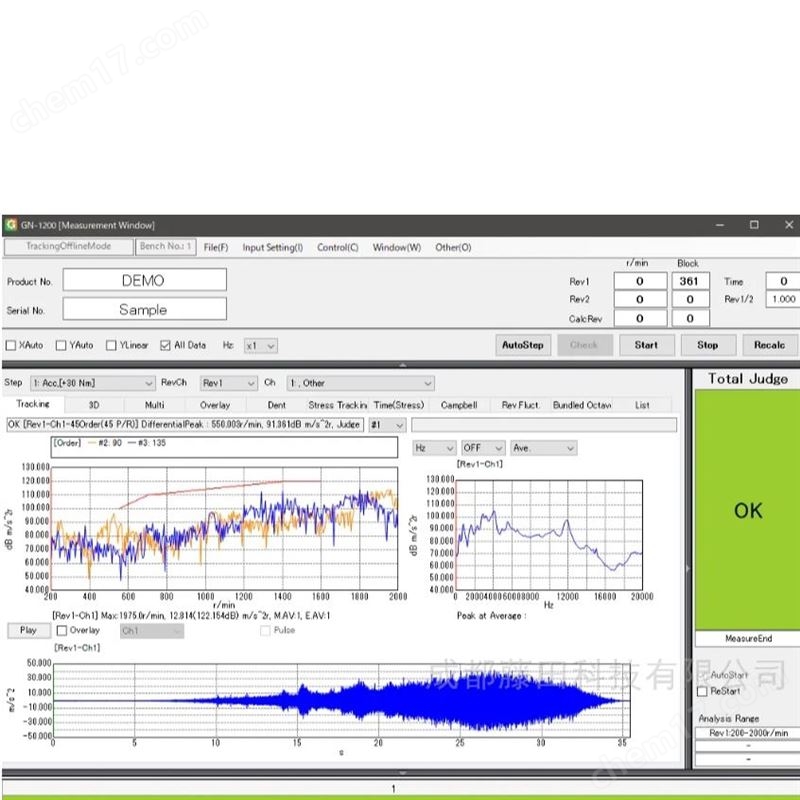800x800 pixels.
Task: Switch to the Multi tab
Action: [x=155, y=405]
